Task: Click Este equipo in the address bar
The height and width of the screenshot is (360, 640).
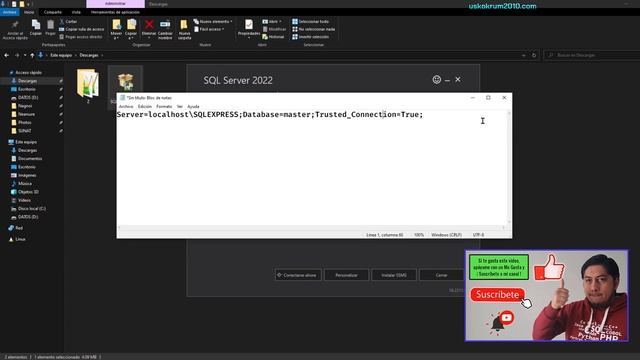Action: [61, 55]
